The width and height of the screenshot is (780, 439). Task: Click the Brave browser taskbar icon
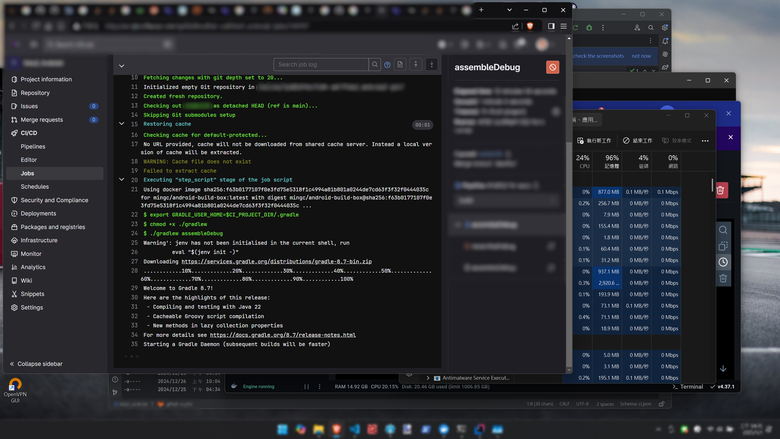click(336, 429)
